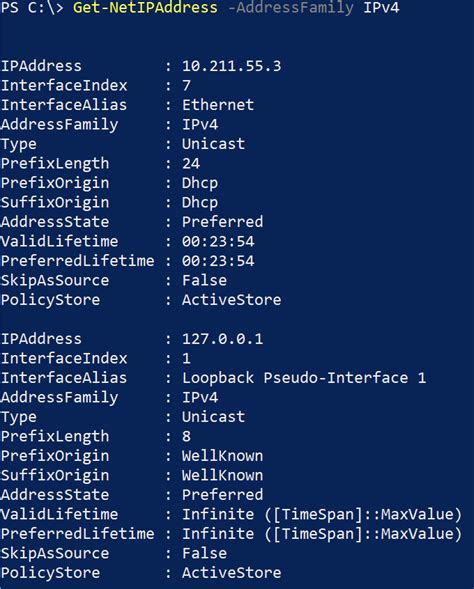The height and width of the screenshot is (589, 474).
Task: Click the PrefixLength value 8
Action: pyautogui.click(x=187, y=436)
